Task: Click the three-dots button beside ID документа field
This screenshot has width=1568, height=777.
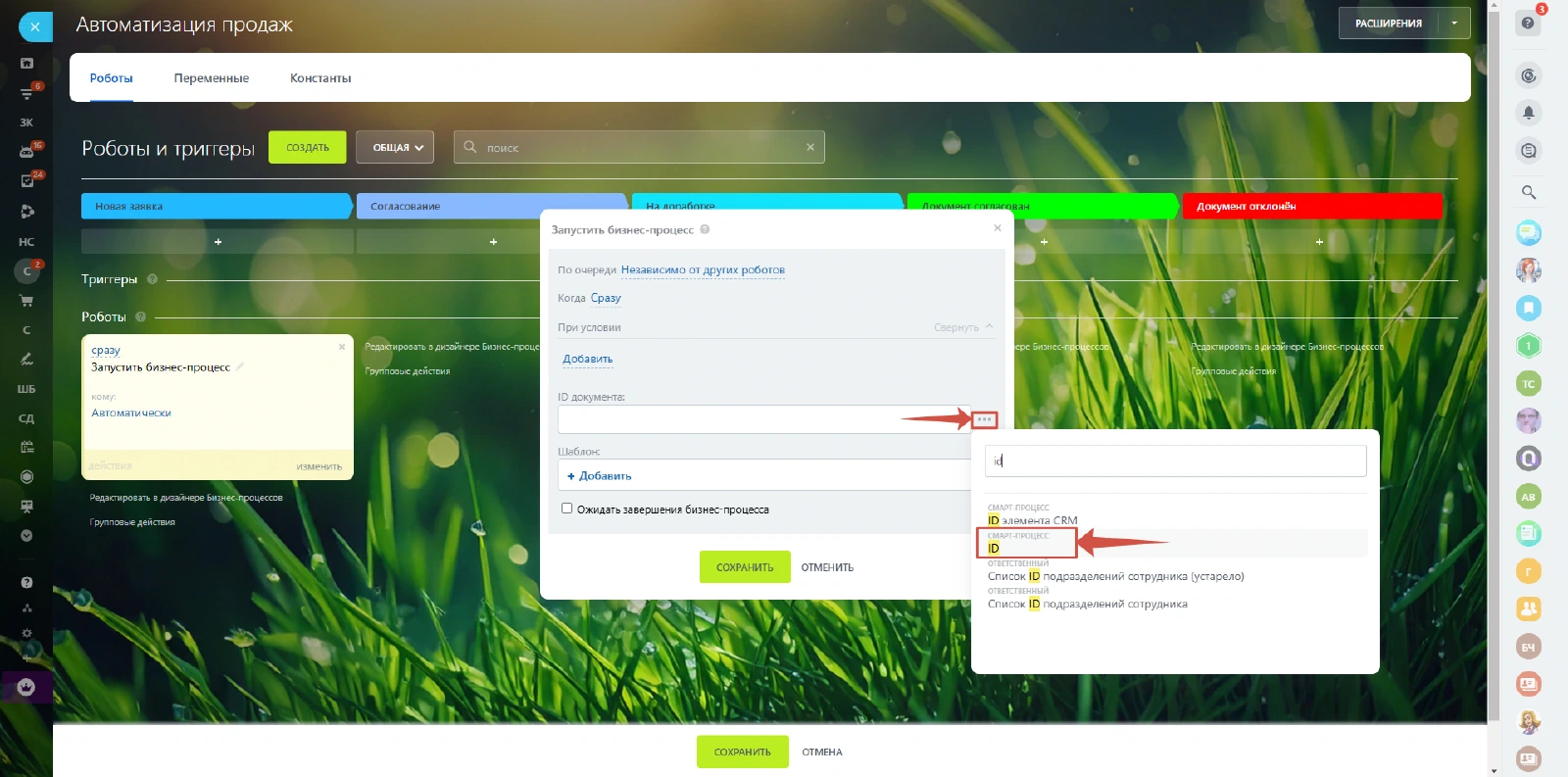Action: tap(984, 419)
